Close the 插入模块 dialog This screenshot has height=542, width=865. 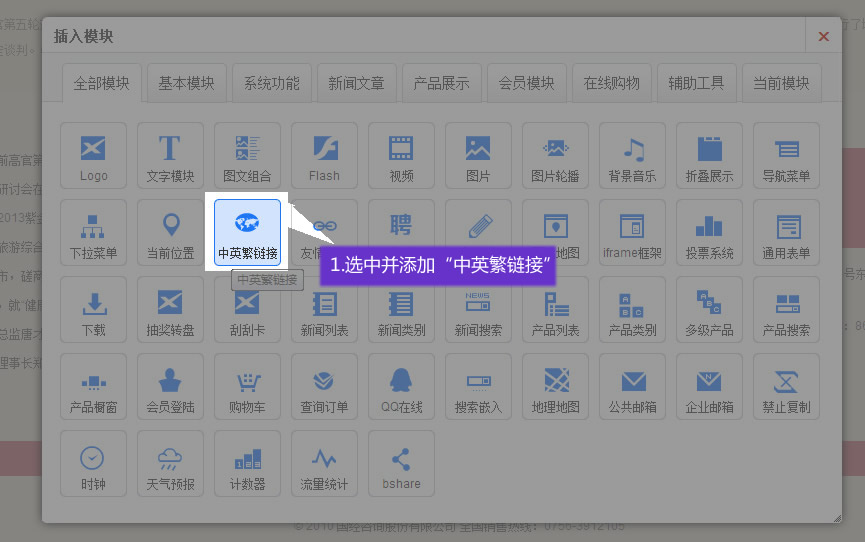click(823, 36)
